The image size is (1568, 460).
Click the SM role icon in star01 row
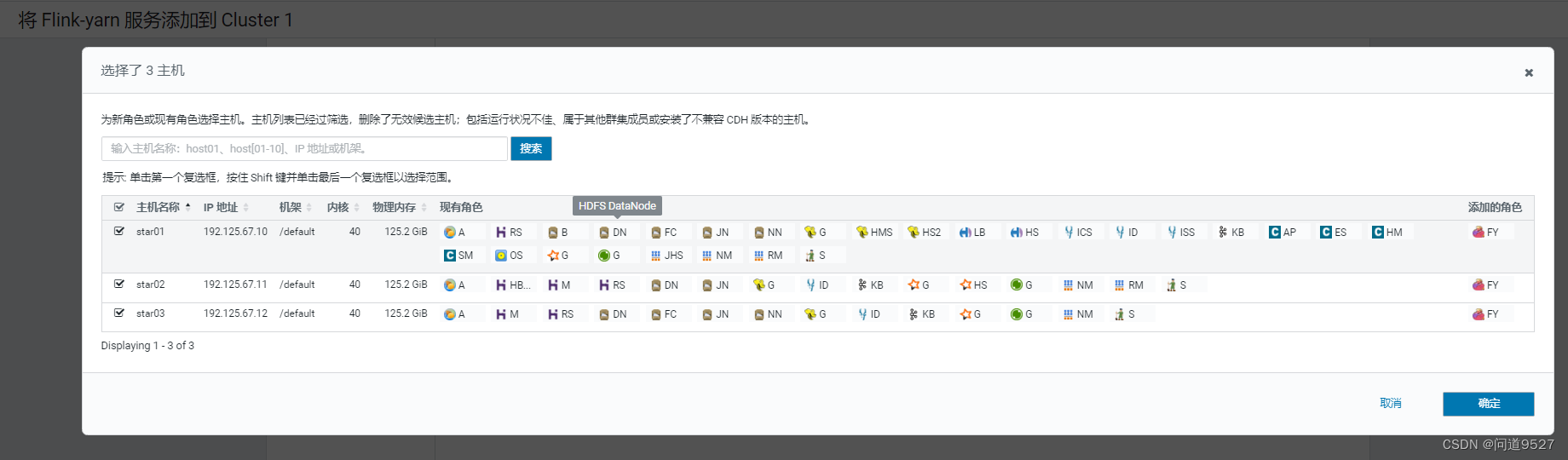(450, 255)
